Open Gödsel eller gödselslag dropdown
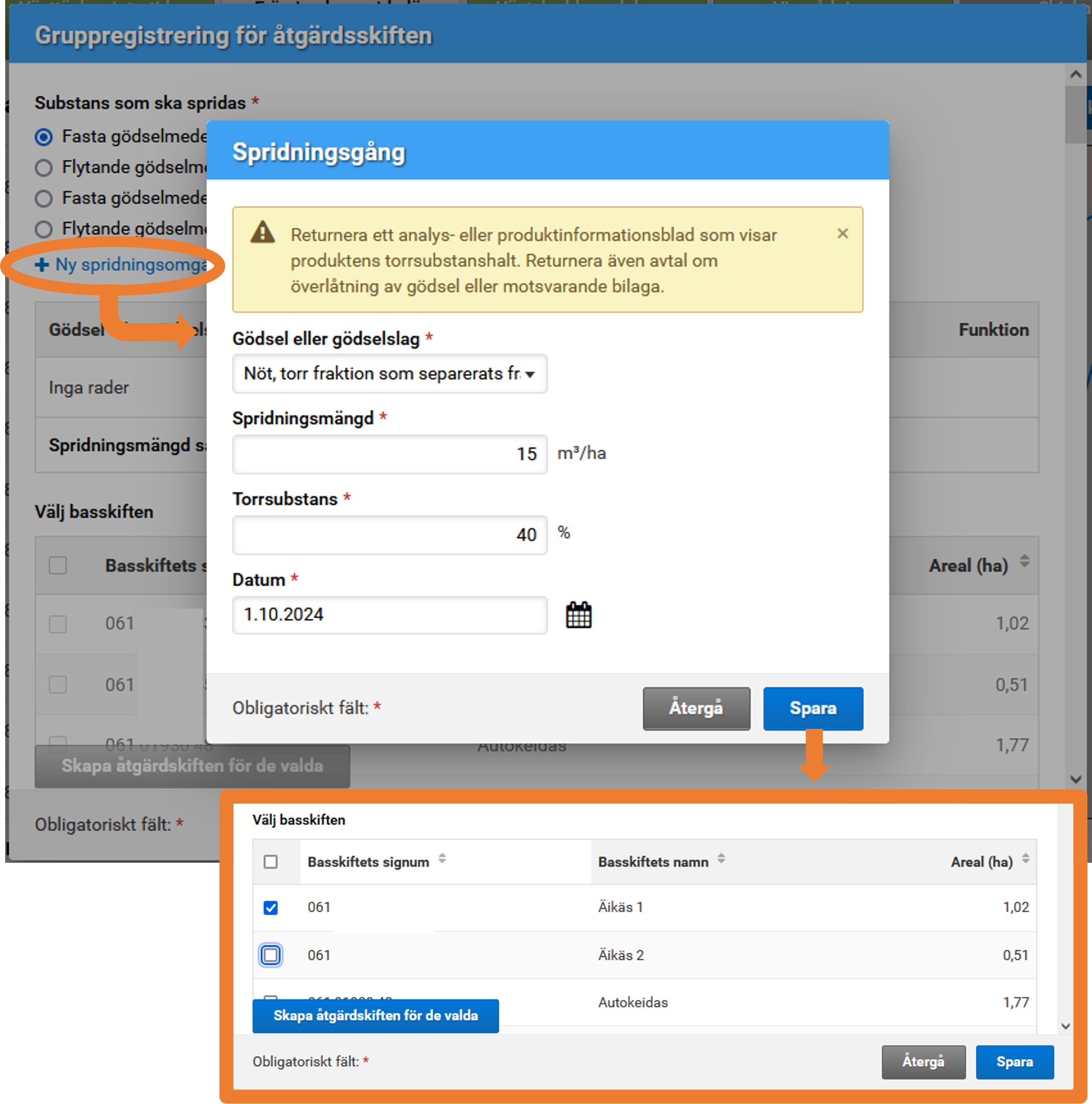This screenshot has height=1104, width=1092. 389,374
